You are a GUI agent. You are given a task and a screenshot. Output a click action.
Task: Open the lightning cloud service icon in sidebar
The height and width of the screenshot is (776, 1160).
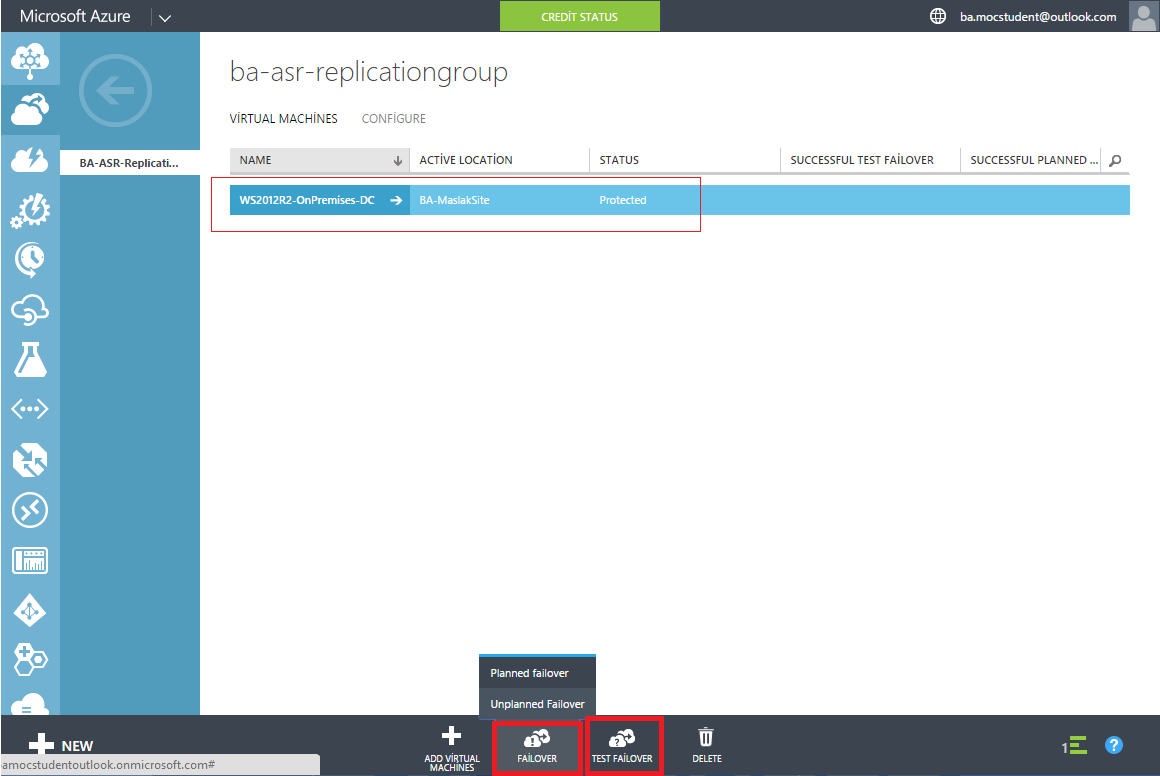pos(30,159)
